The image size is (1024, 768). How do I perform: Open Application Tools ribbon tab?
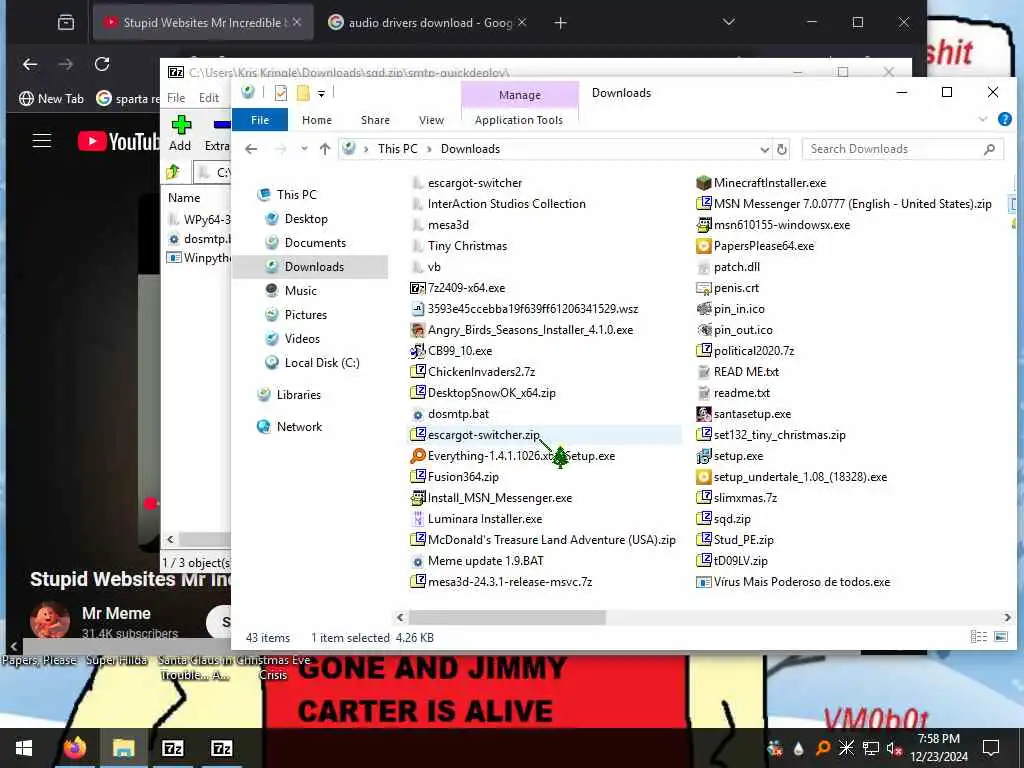click(519, 120)
